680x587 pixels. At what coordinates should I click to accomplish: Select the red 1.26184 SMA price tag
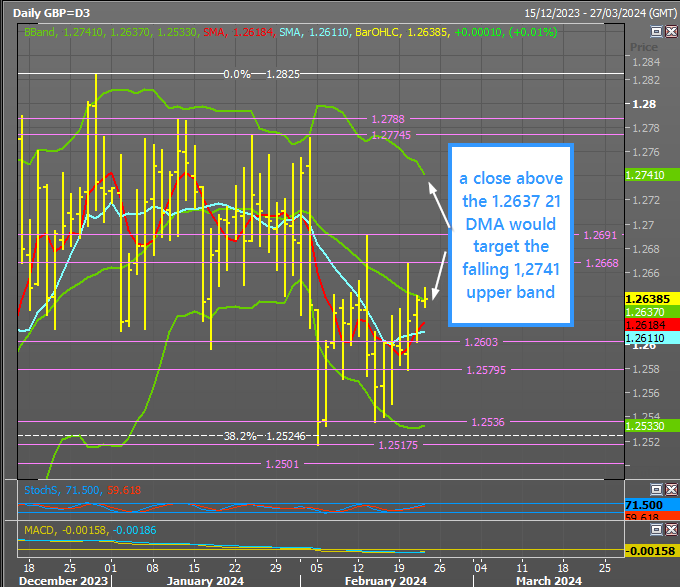pyautogui.click(x=652, y=325)
